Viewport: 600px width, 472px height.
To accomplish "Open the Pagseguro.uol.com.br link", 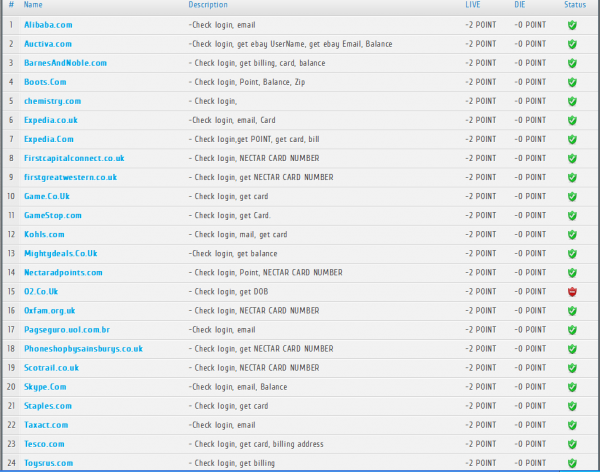I will [x=67, y=330].
